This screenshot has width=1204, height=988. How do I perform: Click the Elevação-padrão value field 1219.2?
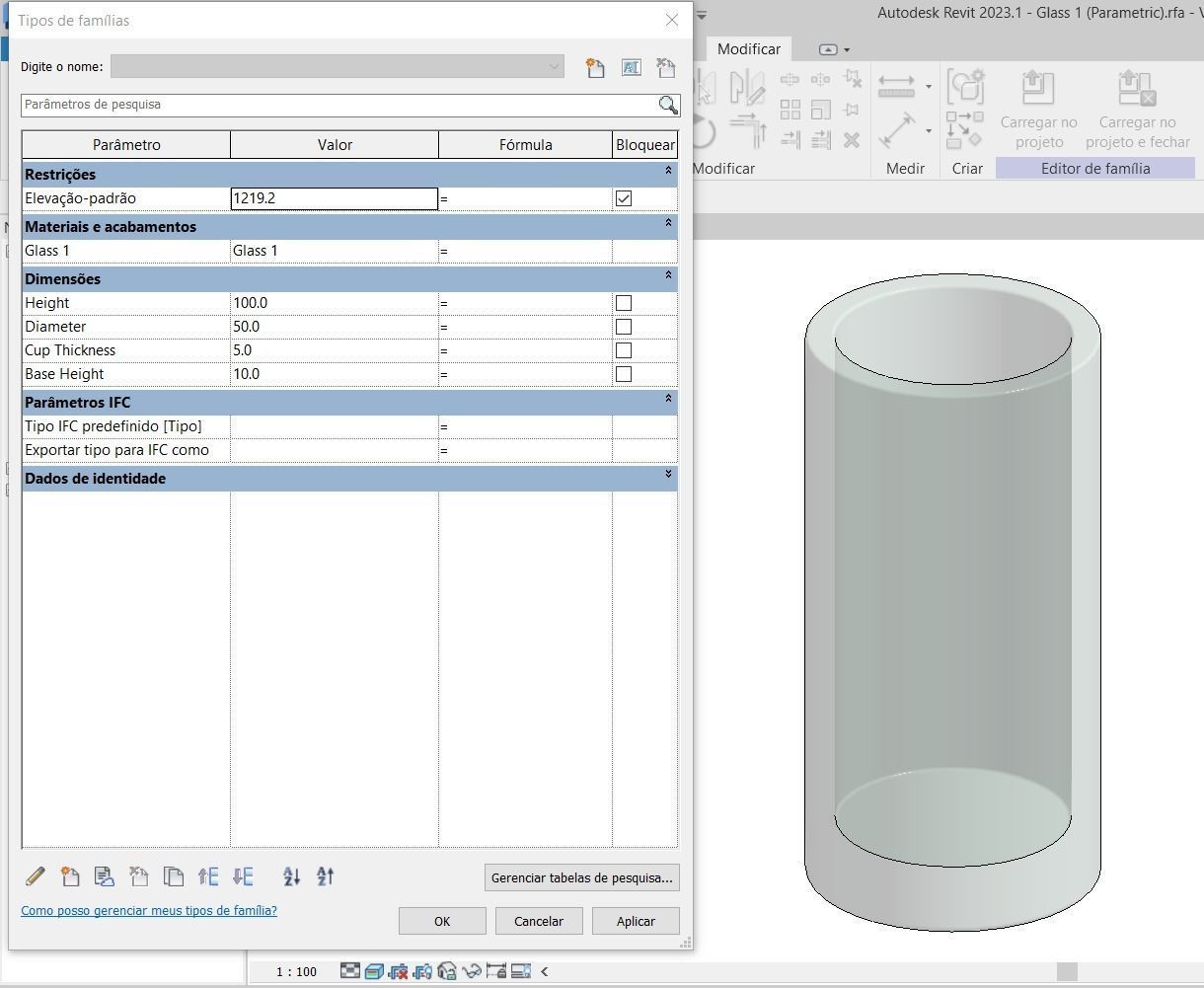[x=335, y=198]
